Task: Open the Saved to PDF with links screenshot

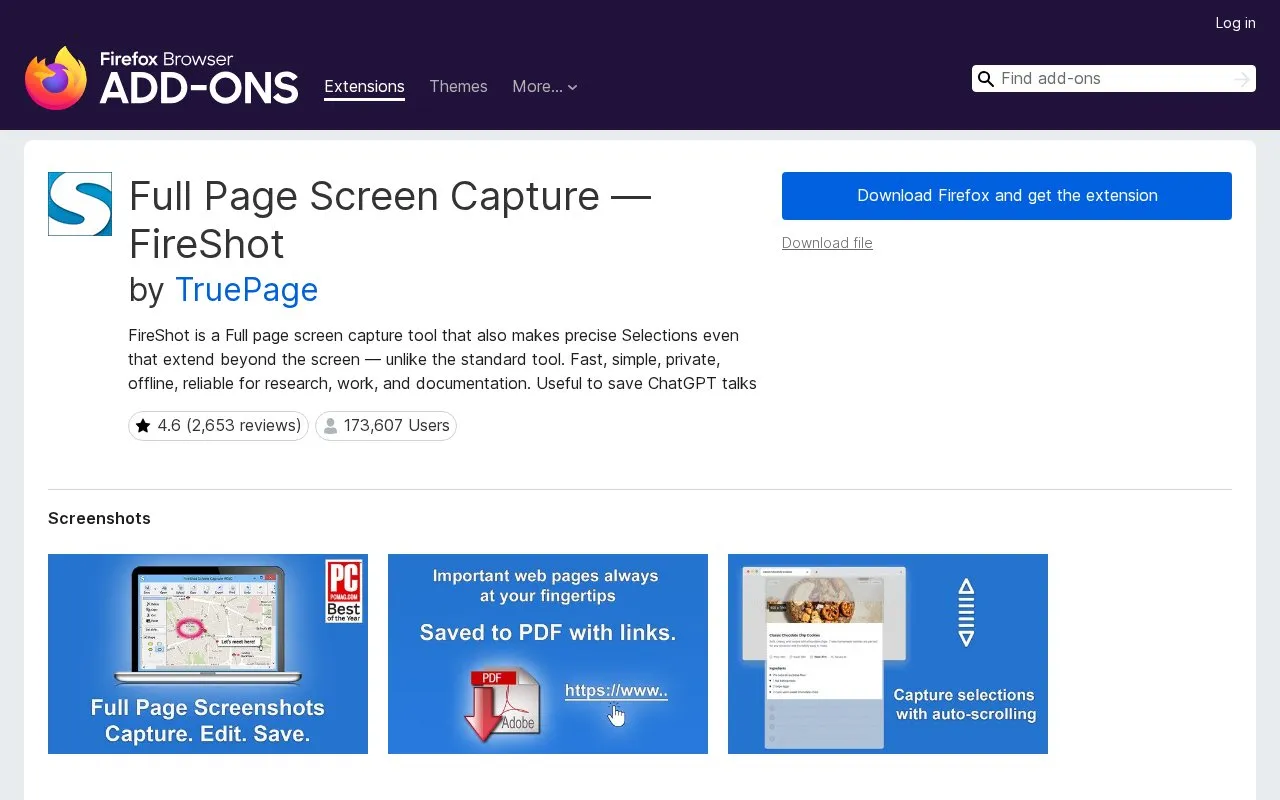Action: (548, 654)
